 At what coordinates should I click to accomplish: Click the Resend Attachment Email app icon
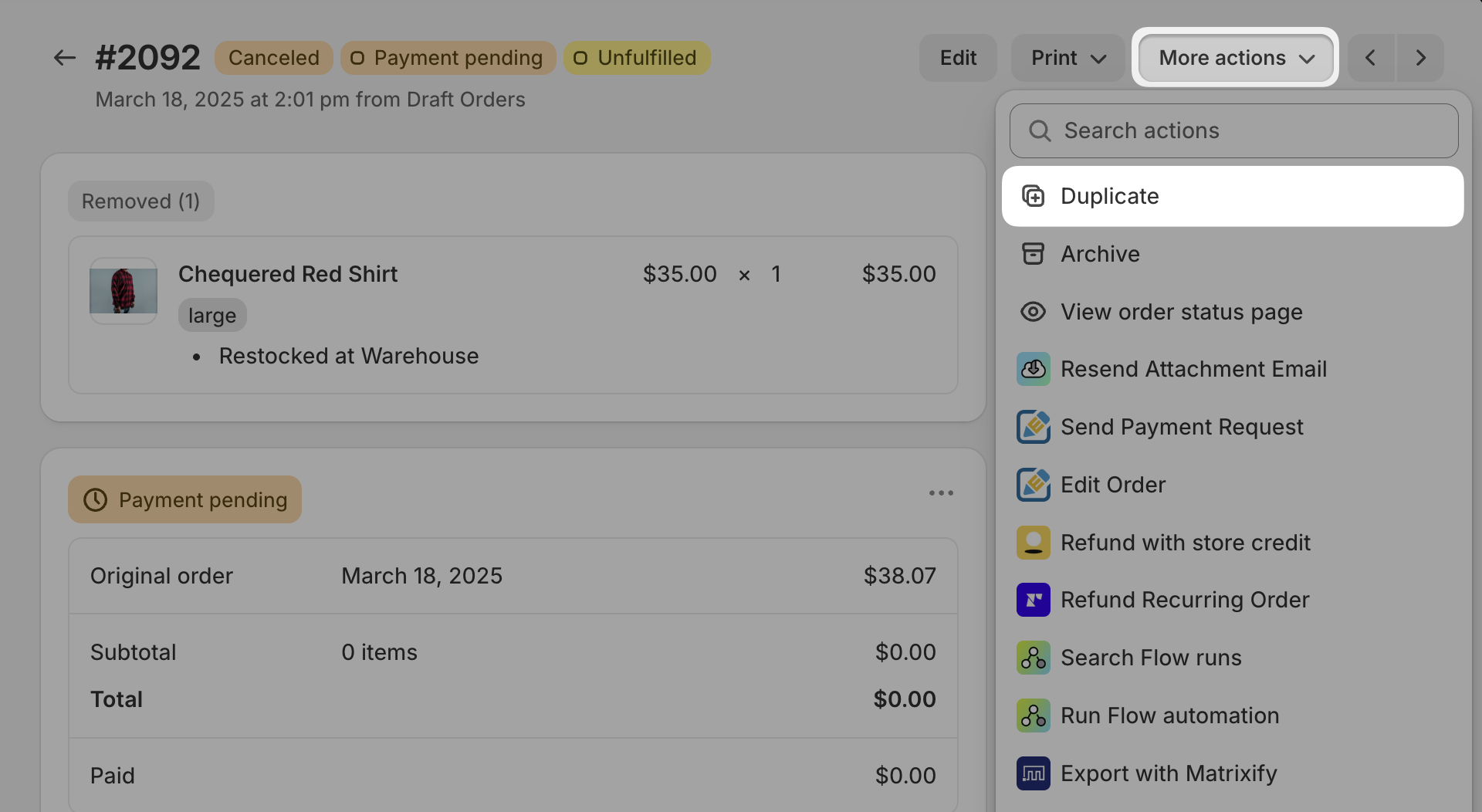click(x=1033, y=369)
